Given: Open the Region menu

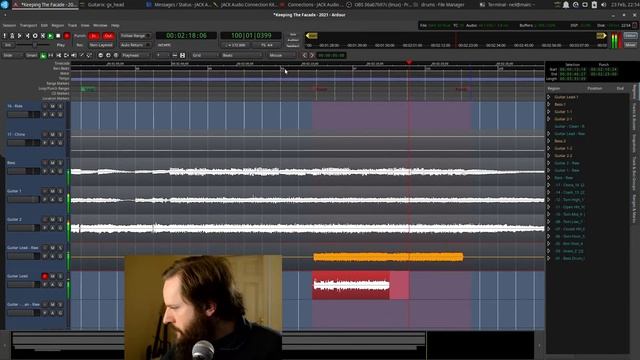Looking at the screenshot, I should point(58,25).
